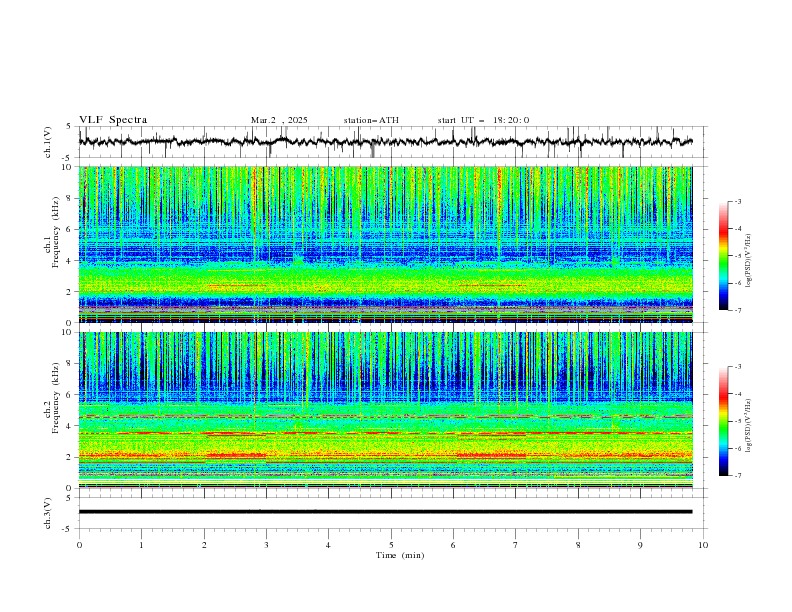Click the ch.1 'log(PSD)(V²/Hz)' colorbar label
792x612 pixels.
748,260
